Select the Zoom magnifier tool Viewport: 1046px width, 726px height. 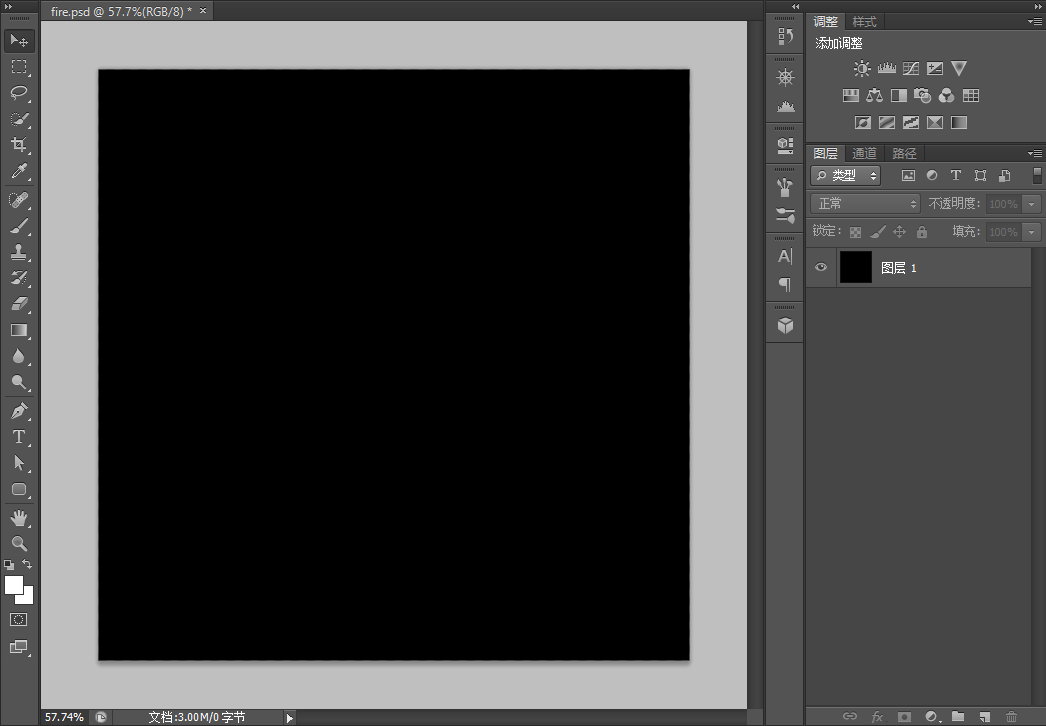[19, 543]
